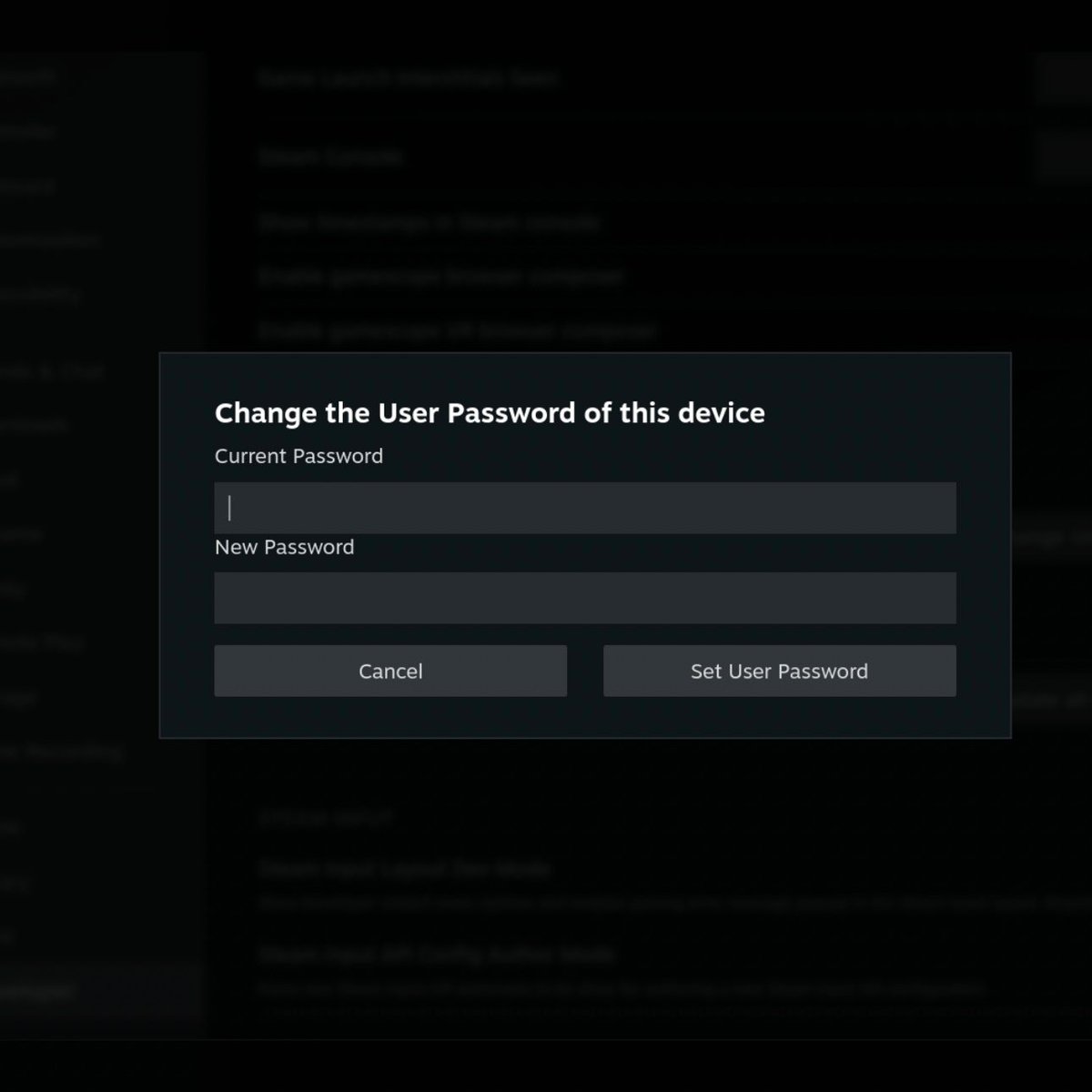The width and height of the screenshot is (1092, 1092).
Task: Click the 'Change the User Password of this device' heading
Action: [x=490, y=413]
